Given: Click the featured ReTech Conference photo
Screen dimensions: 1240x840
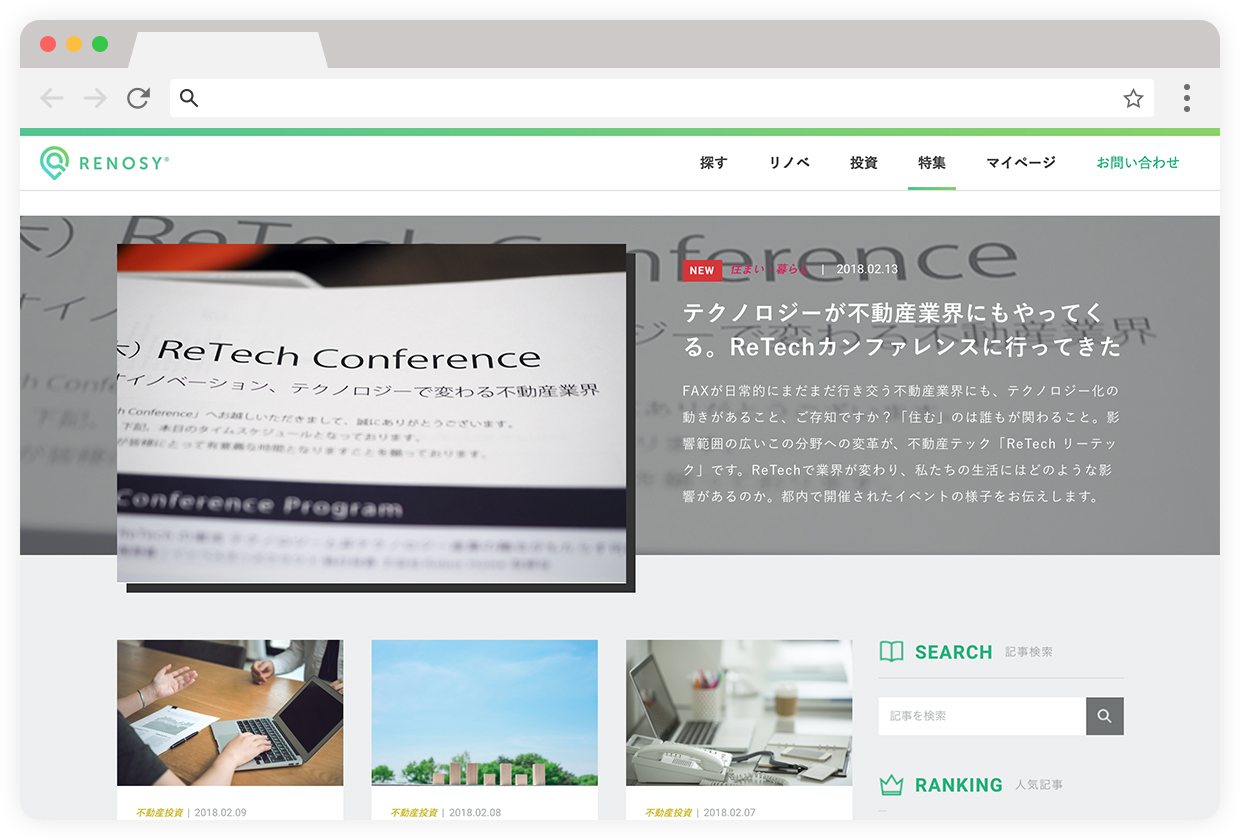Looking at the screenshot, I should pos(371,413).
